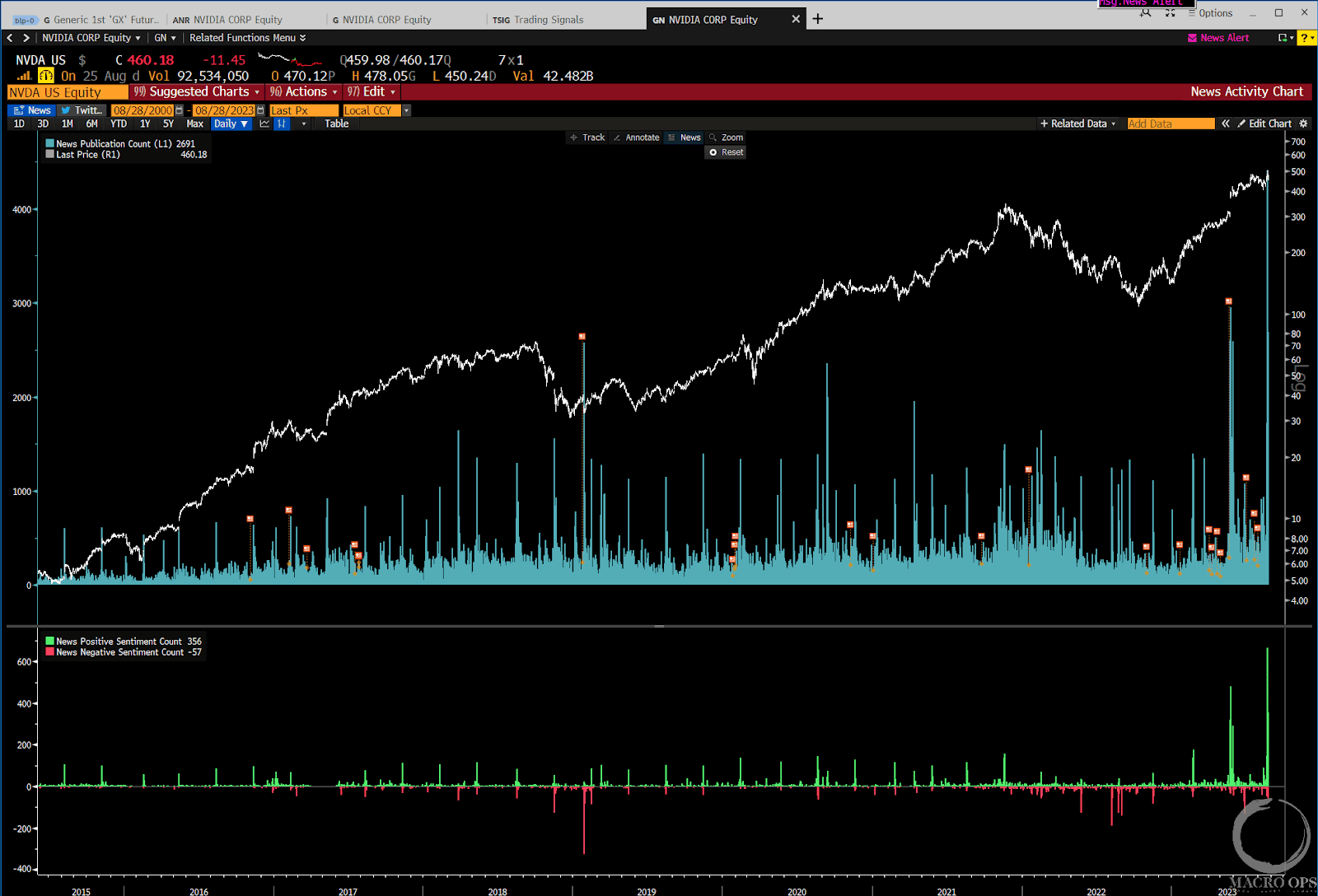Expand the Related Functions Menu
Viewport: 1318px width, 896px height.
[247, 38]
